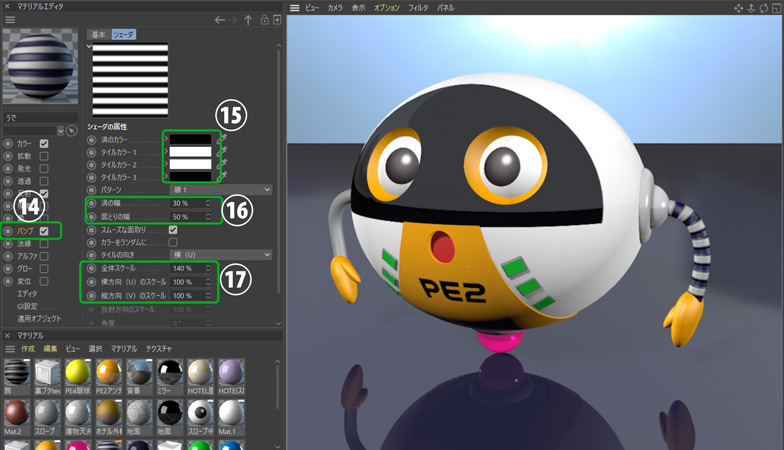Click the lock icon in Material Editor
Screen dimensions: 784x450
[x=263, y=19]
